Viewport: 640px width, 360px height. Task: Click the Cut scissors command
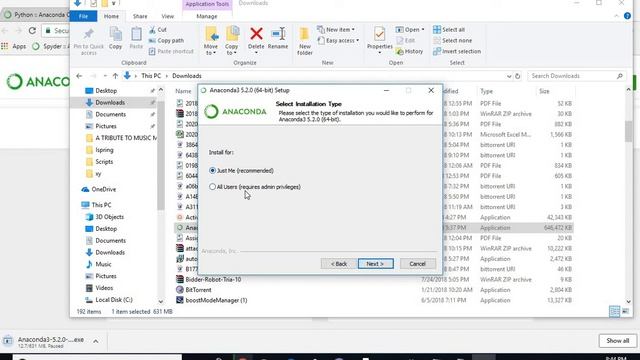point(158,30)
